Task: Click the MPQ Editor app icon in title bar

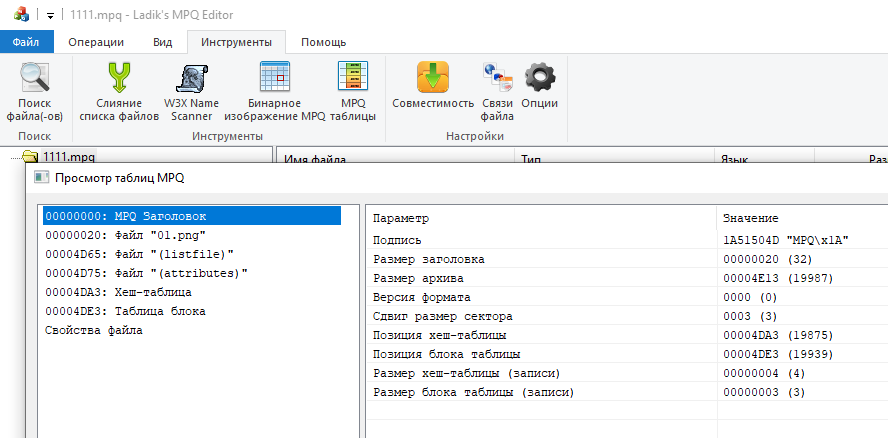Action: pyautogui.click(x=21, y=14)
